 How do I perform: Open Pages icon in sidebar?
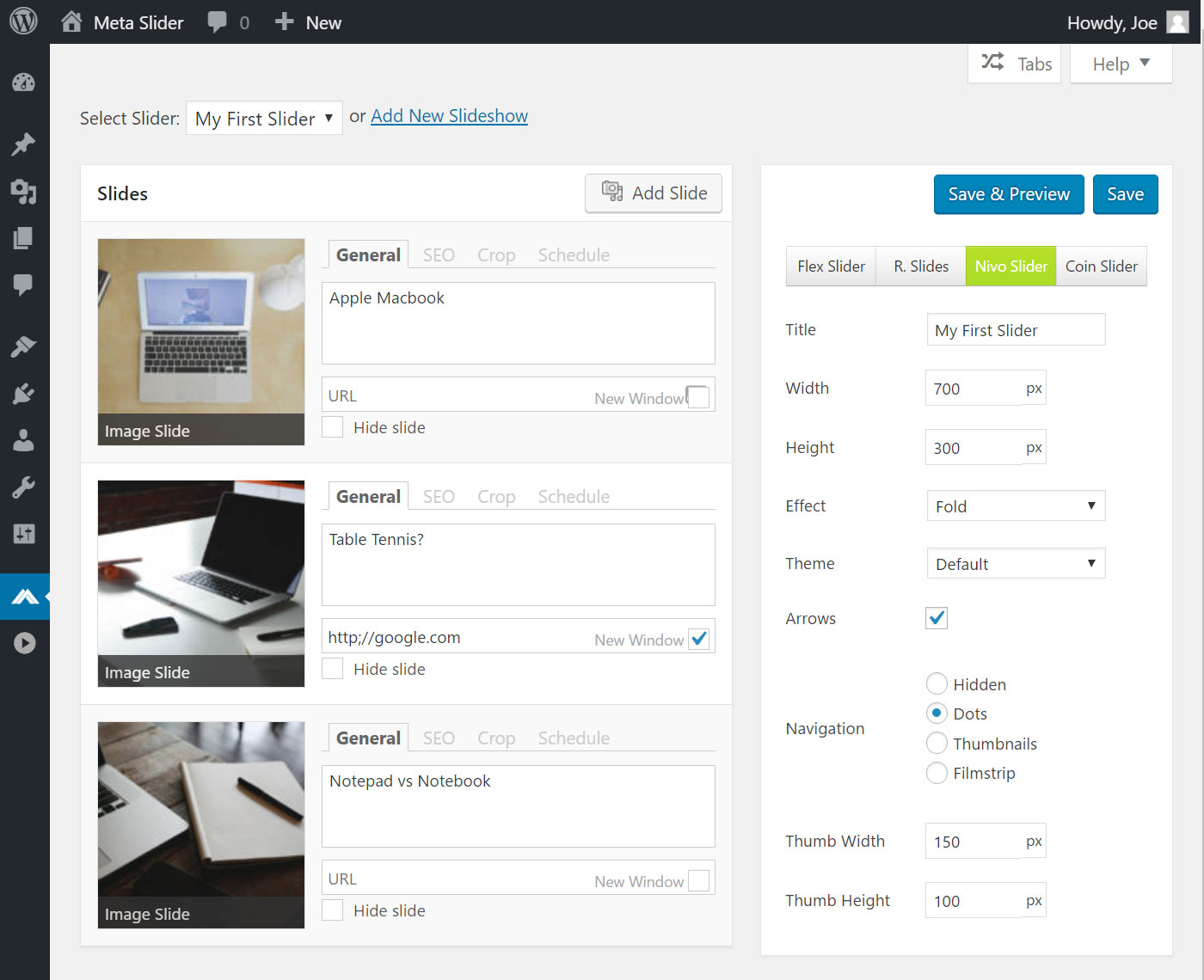[24, 238]
